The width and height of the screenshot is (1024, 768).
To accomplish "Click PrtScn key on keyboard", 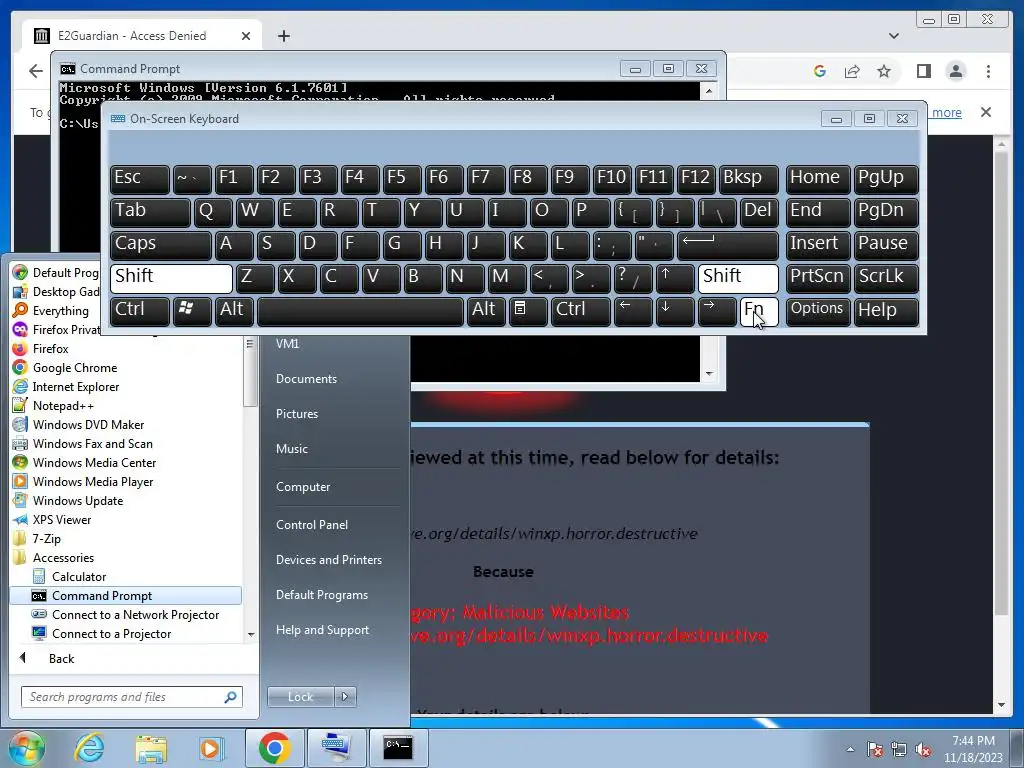I will click(817, 278).
